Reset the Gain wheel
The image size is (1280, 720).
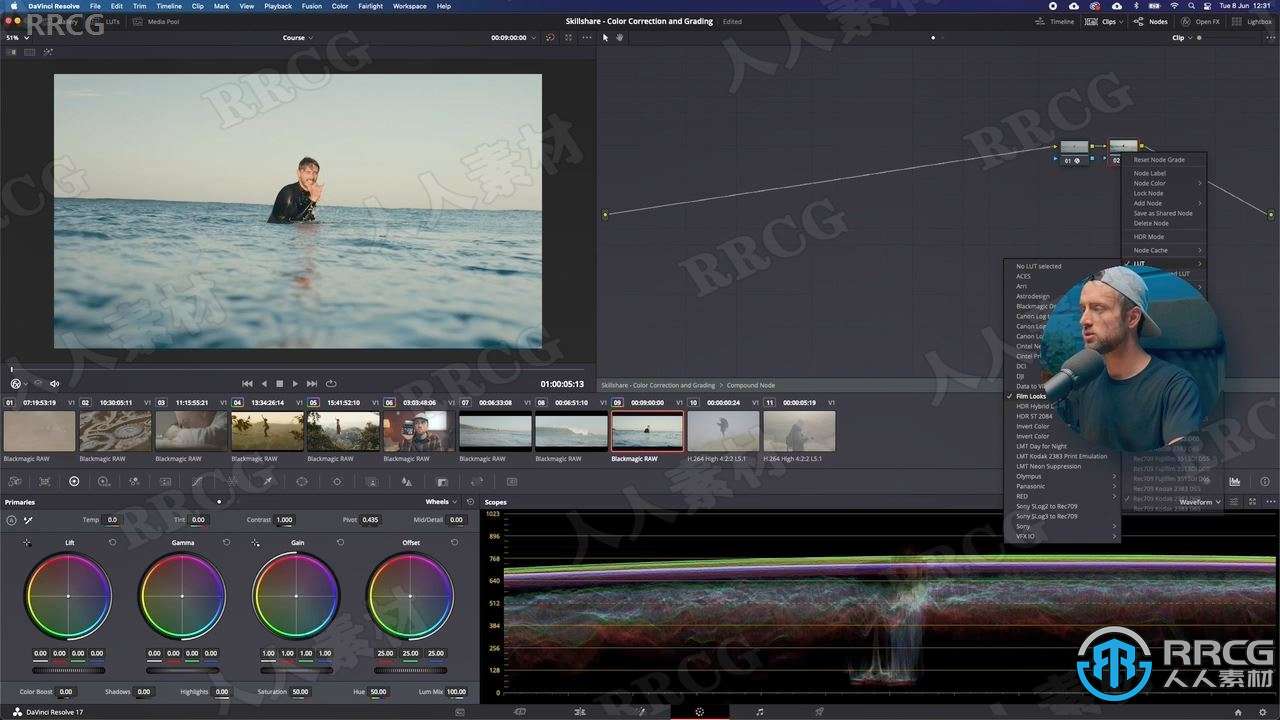340,542
